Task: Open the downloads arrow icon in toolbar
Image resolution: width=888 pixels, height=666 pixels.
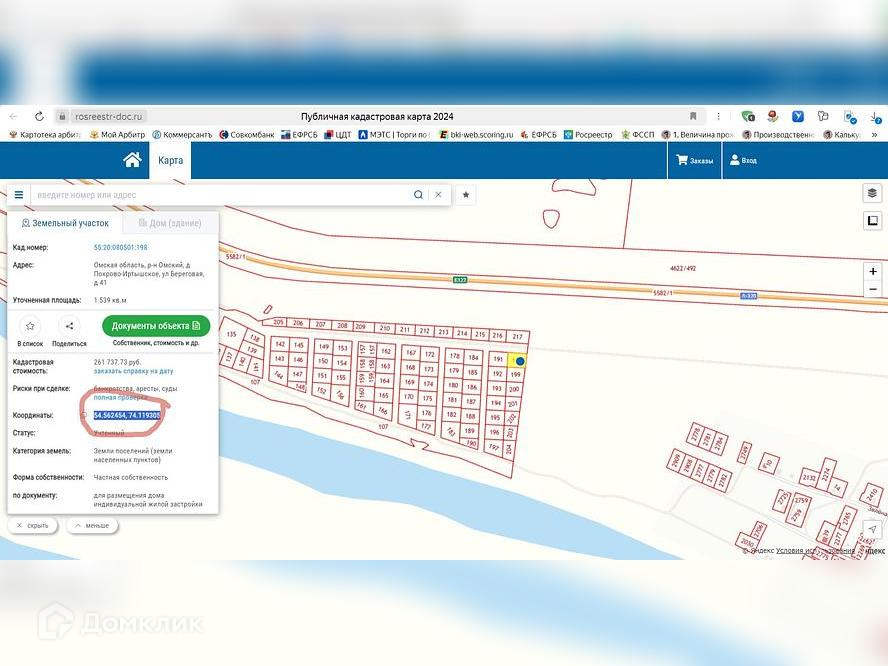Action: tap(875, 117)
